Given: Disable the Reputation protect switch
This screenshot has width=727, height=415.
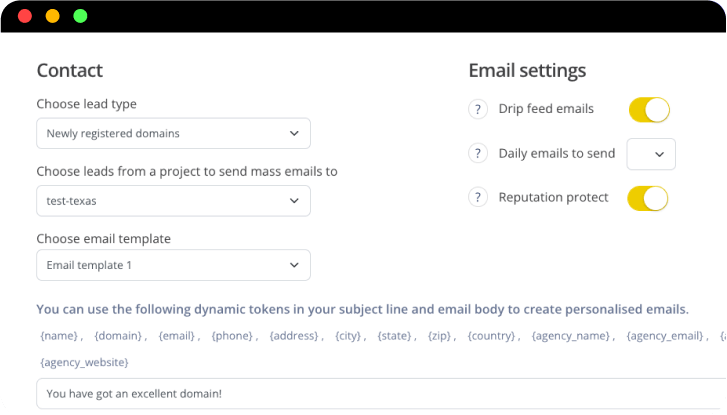Looking at the screenshot, I should [648, 198].
